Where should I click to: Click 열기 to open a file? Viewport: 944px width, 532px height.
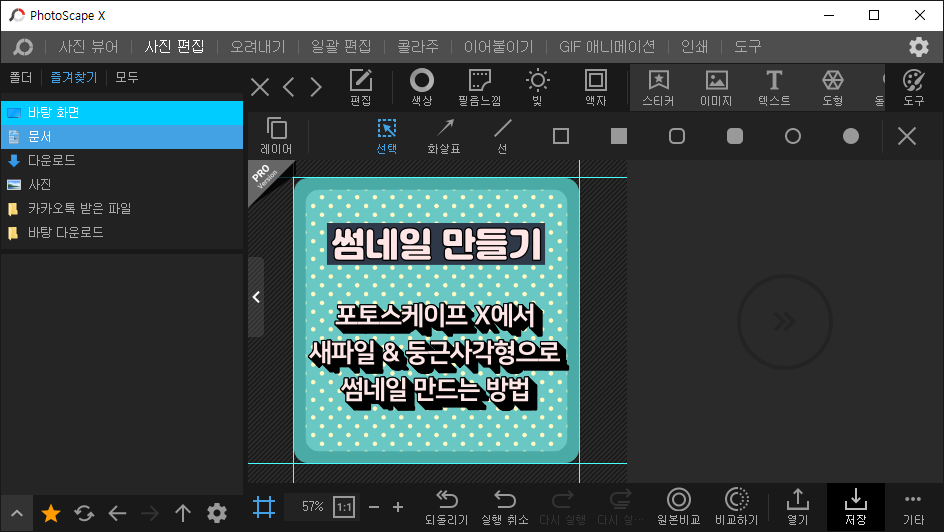pos(798,507)
